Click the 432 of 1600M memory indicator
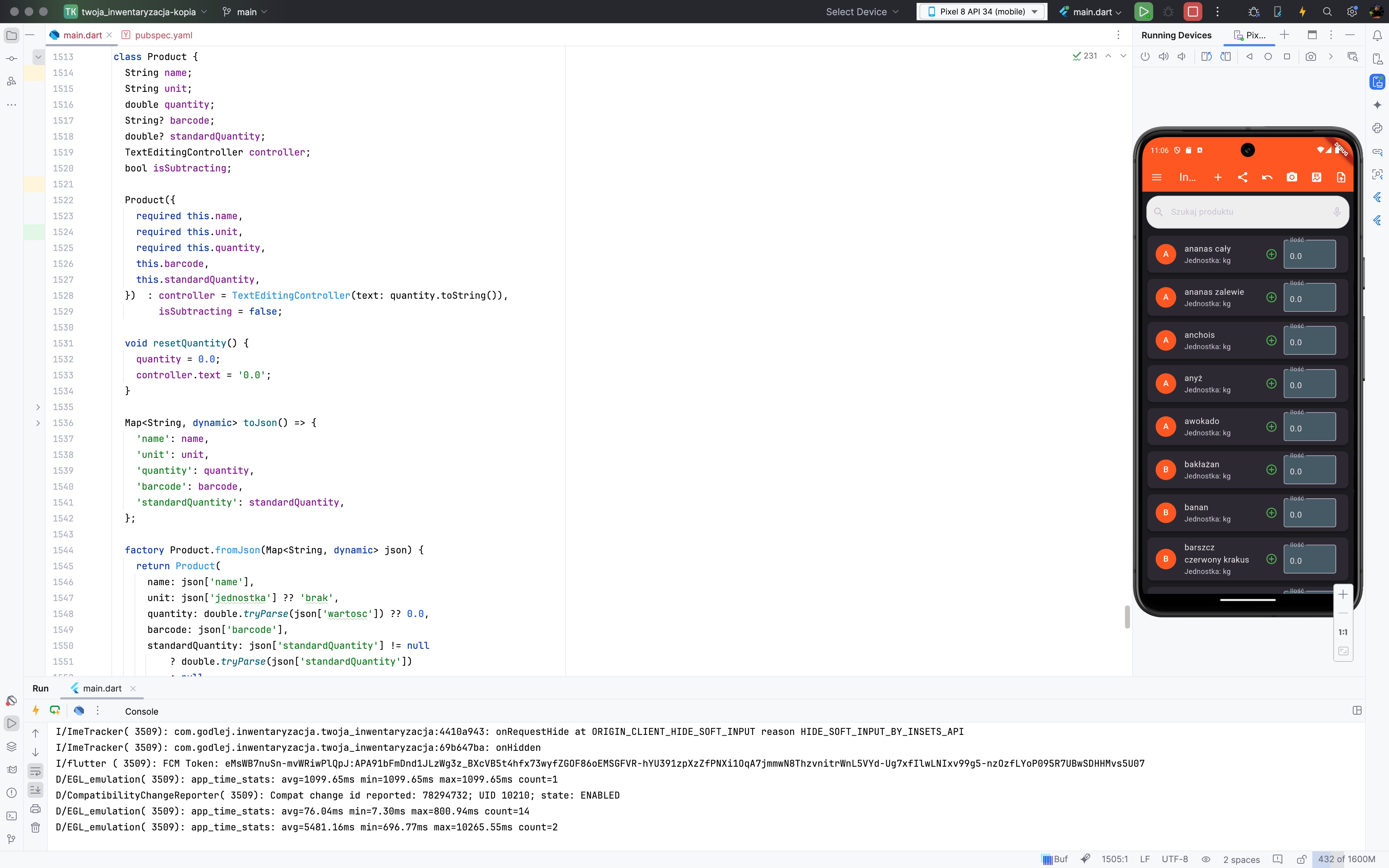The image size is (1389, 868). click(1347, 859)
